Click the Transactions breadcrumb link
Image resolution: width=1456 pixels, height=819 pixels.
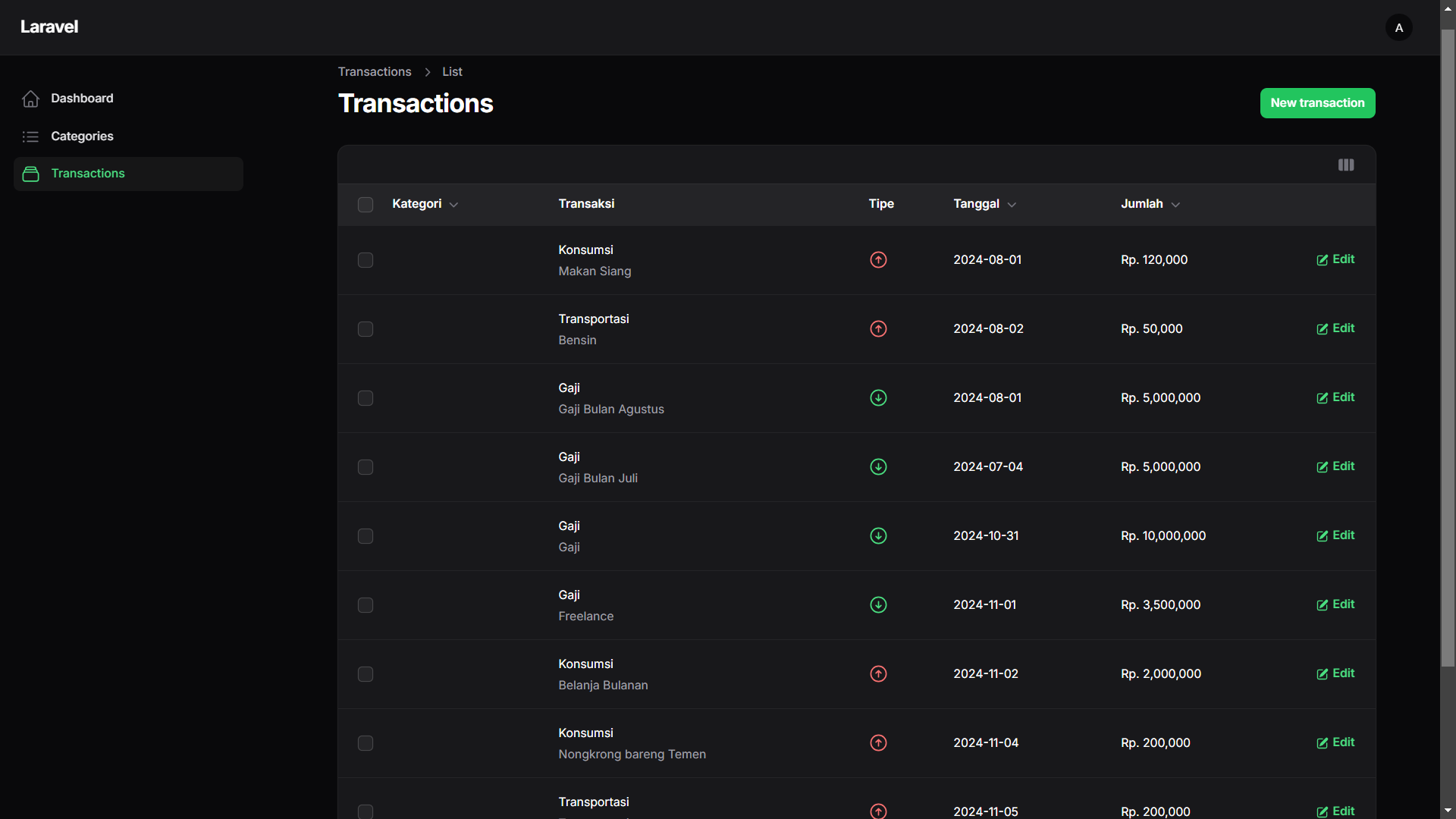375,71
